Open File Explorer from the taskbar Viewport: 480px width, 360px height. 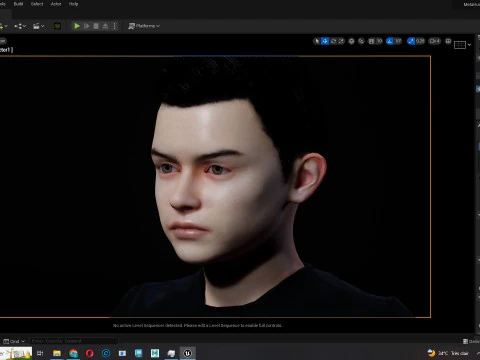57,353
